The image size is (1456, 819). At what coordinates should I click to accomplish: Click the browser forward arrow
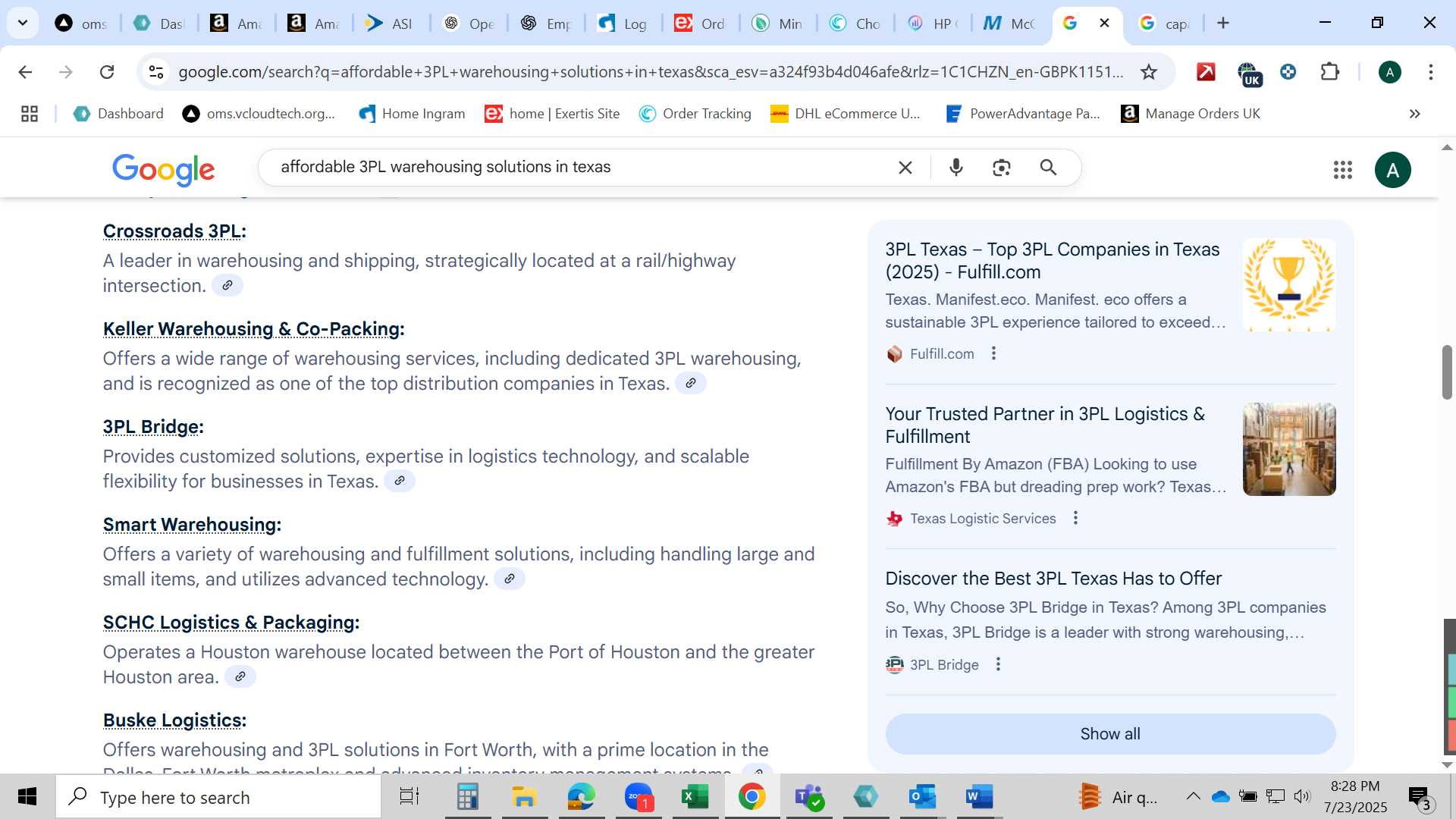66,72
